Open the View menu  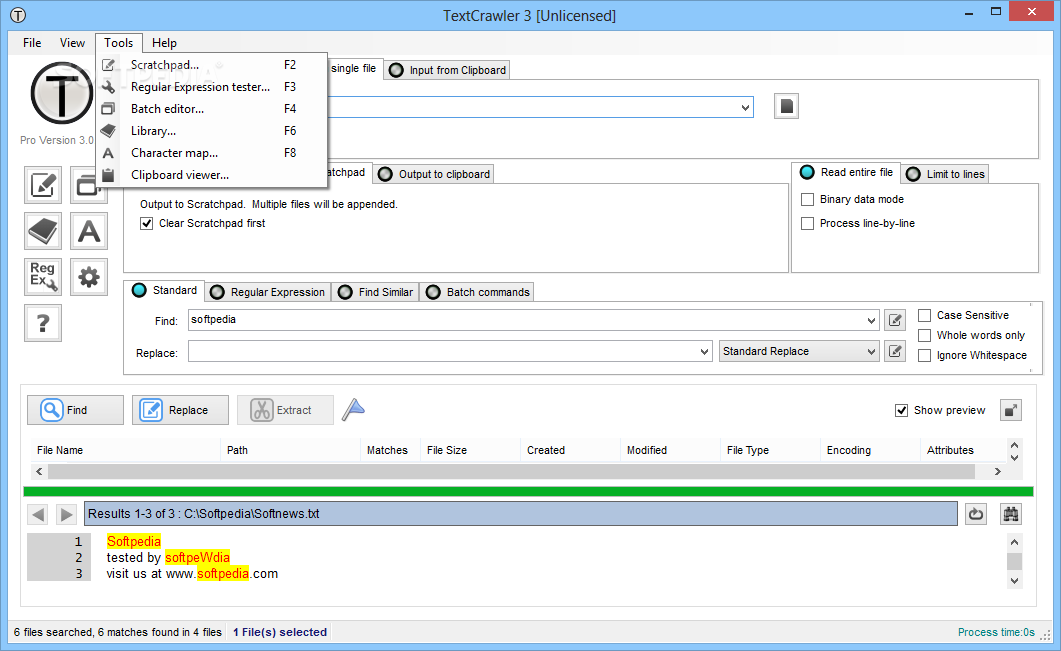pos(72,43)
